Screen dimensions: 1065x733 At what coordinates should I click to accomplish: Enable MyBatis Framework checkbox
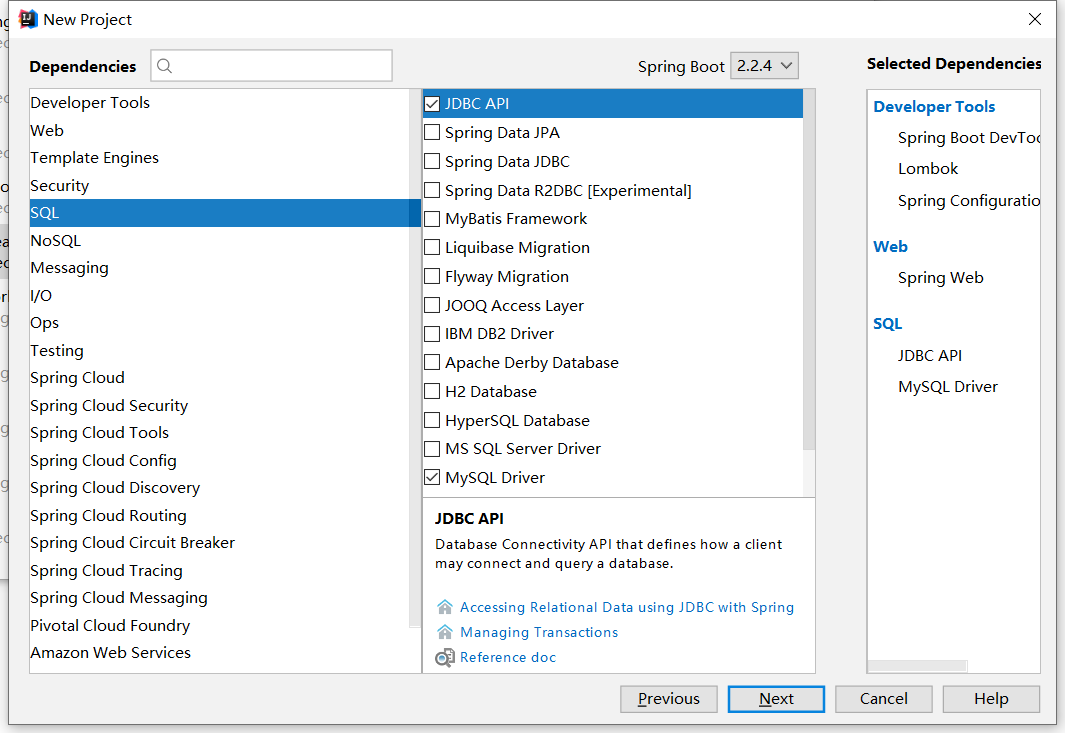pos(432,219)
